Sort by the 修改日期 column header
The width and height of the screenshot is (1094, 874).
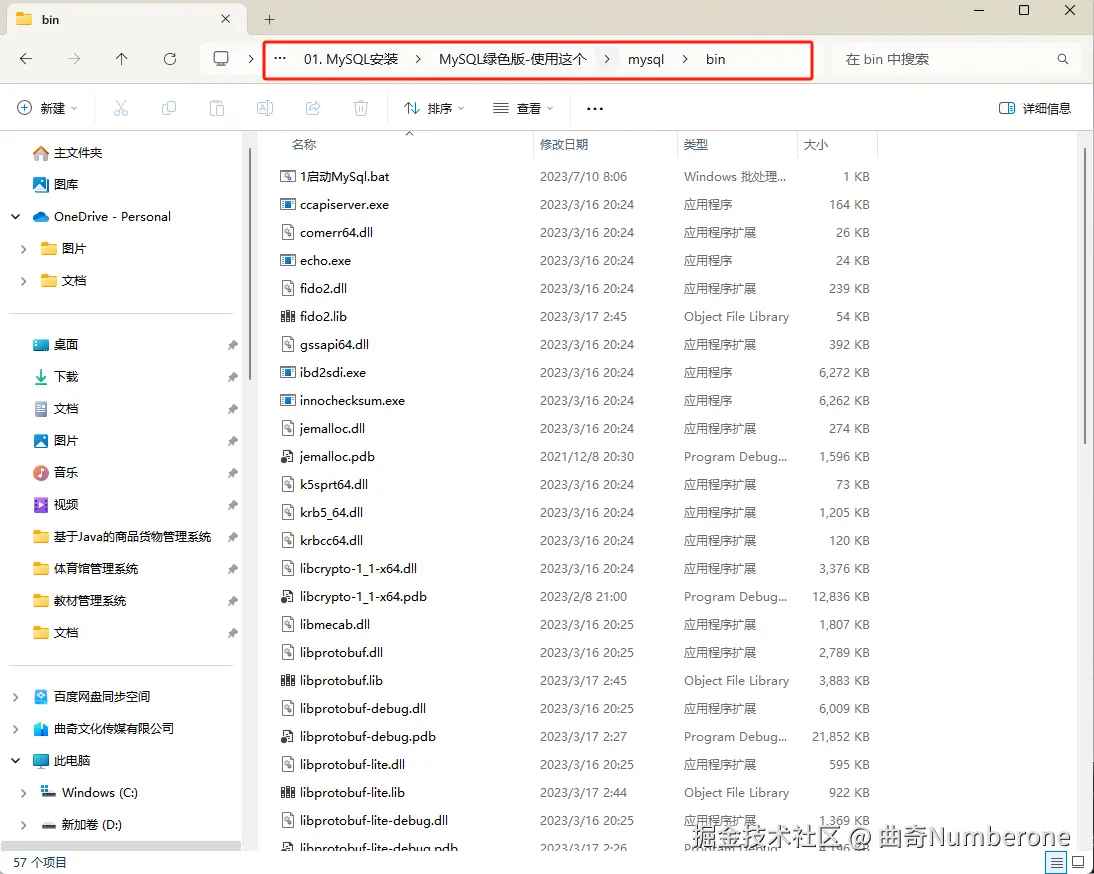[564, 144]
